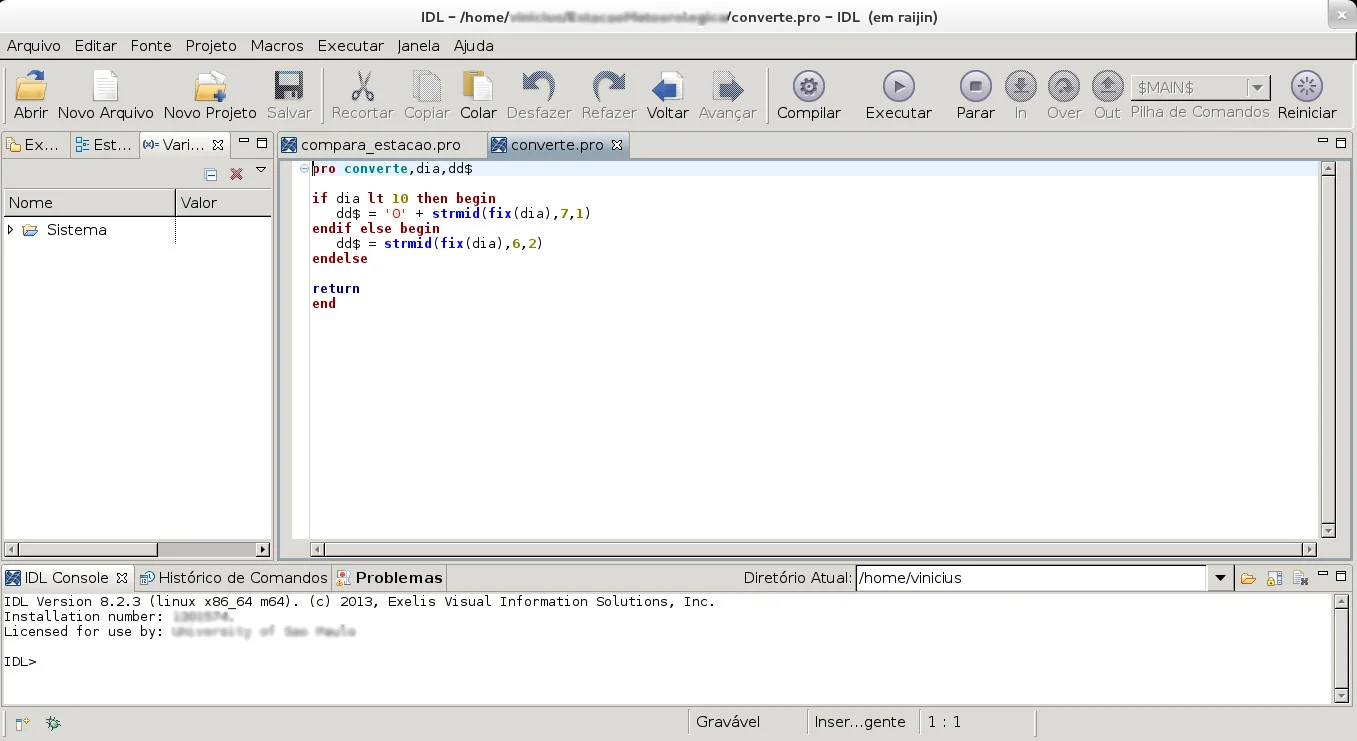The width and height of the screenshot is (1357, 741).
Task: Clear the IDL console output icon
Action: (1300, 578)
